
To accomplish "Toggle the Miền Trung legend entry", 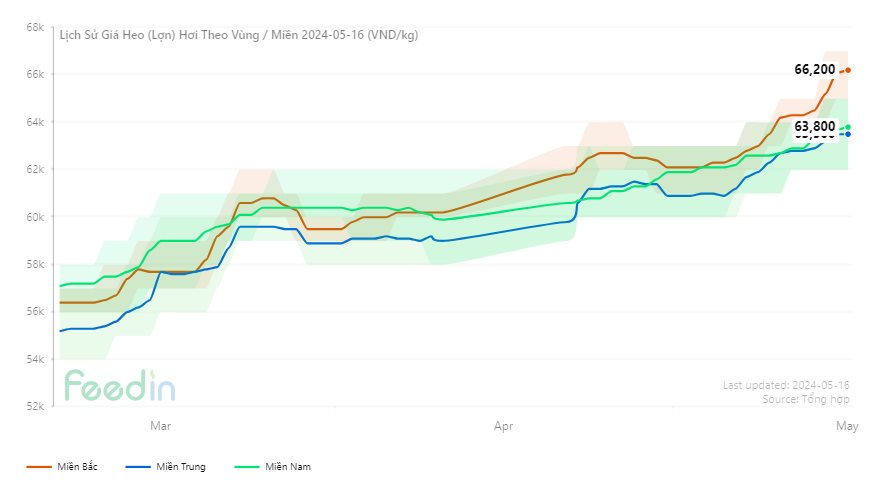I will click(x=180, y=466).
